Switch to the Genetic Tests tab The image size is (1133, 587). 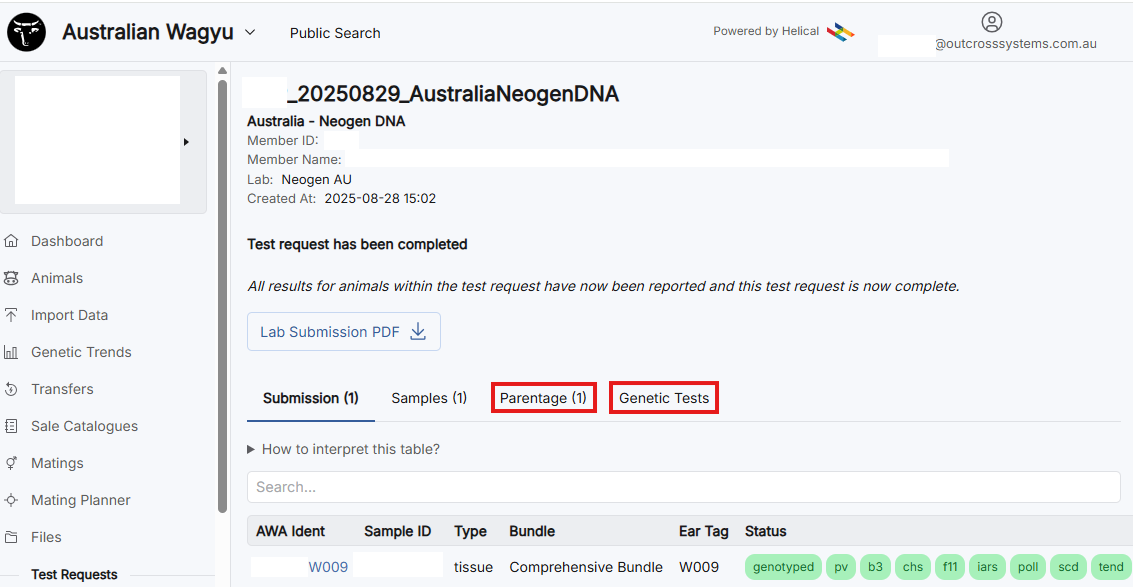(664, 398)
